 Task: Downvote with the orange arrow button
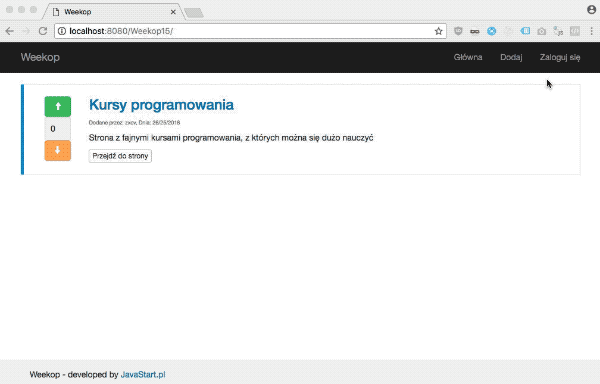(58, 150)
